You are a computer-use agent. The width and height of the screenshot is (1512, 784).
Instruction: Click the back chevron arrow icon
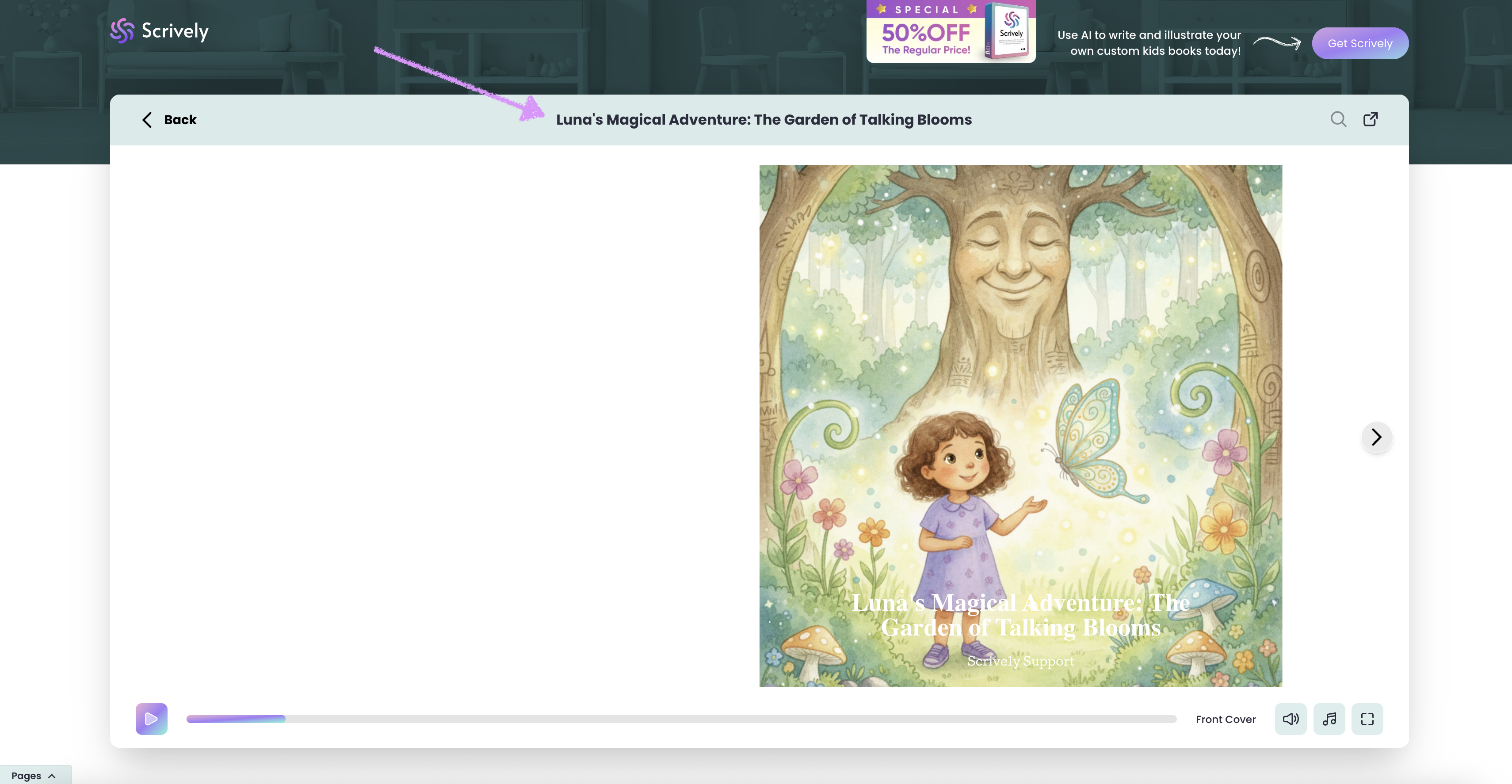pyautogui.click(x=147, y=120)
